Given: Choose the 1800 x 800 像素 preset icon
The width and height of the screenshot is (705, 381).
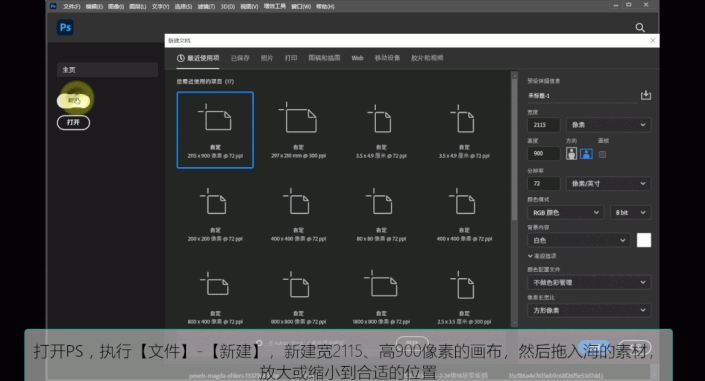Looking at the screenshot, I should click(381, 284).
